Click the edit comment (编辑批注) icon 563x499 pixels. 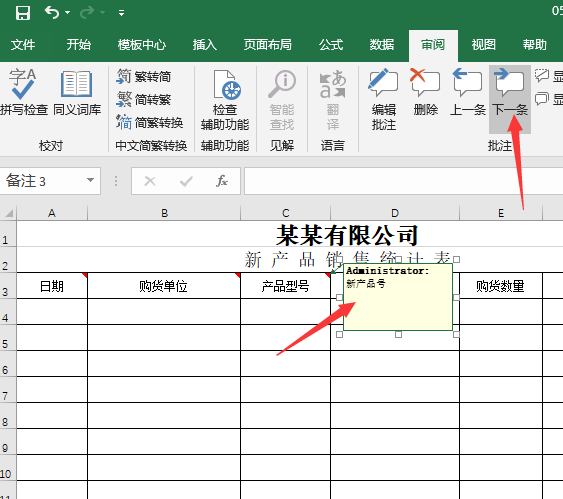384,99
